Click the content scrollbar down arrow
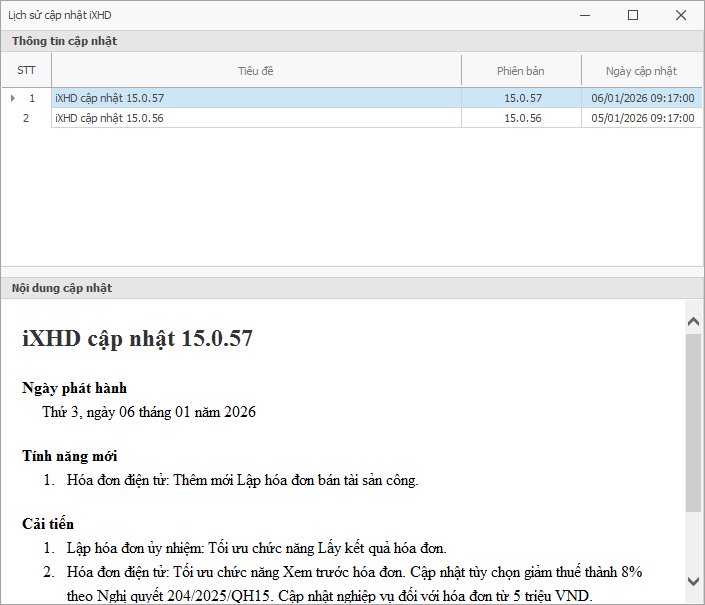Viewport: 705px width, 605px height. (x=693, y=581)
